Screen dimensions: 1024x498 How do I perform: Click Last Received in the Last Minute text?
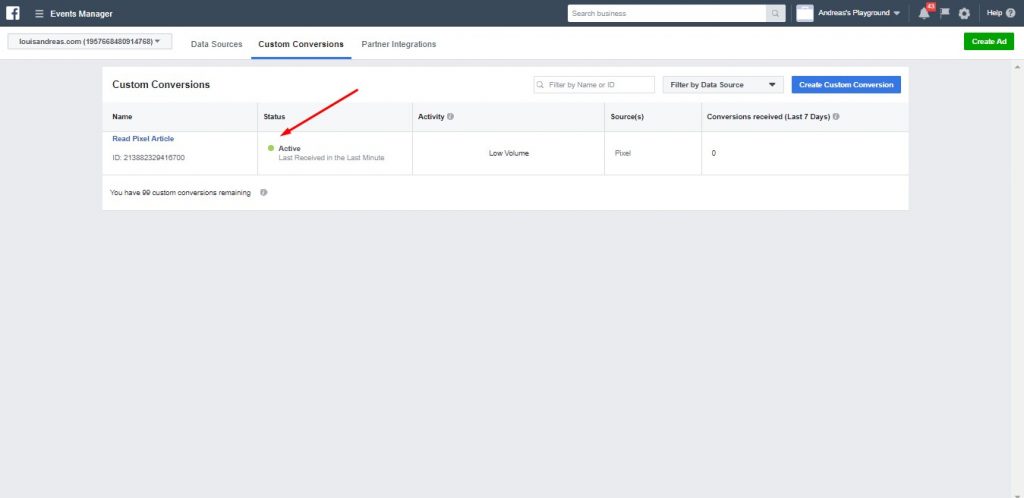click(x=331, y=157)
